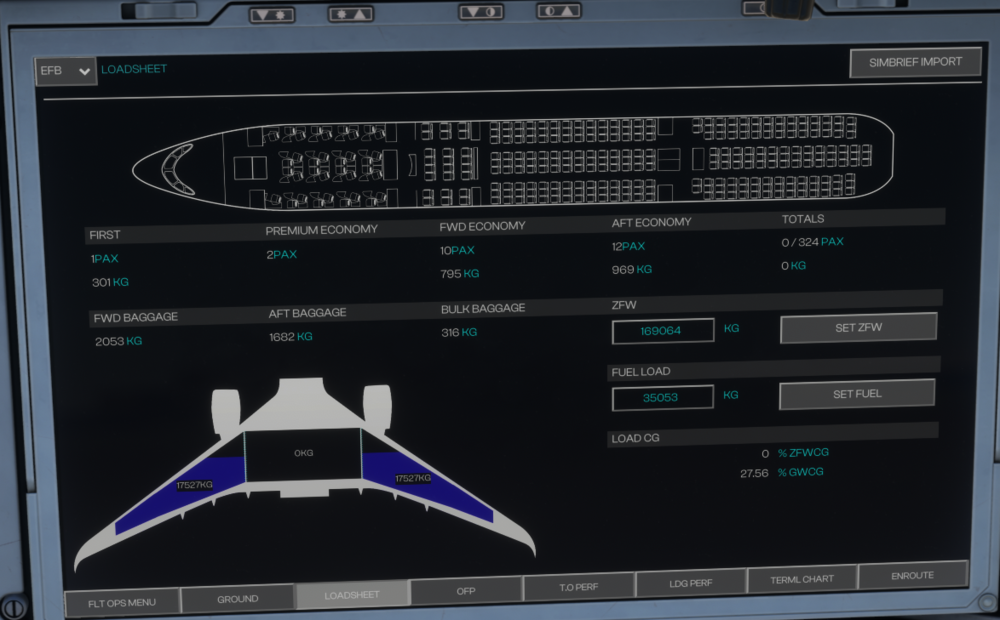This screenshot has width=1000, height=620.
Task: Open the EFB dropdown menu
Action: [x=65, y=71]
